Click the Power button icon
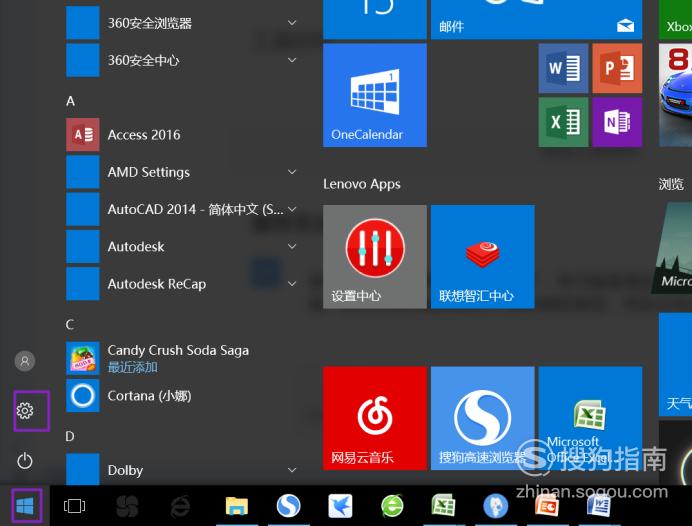The image size is (692, 526). click(x=25, y=461)
